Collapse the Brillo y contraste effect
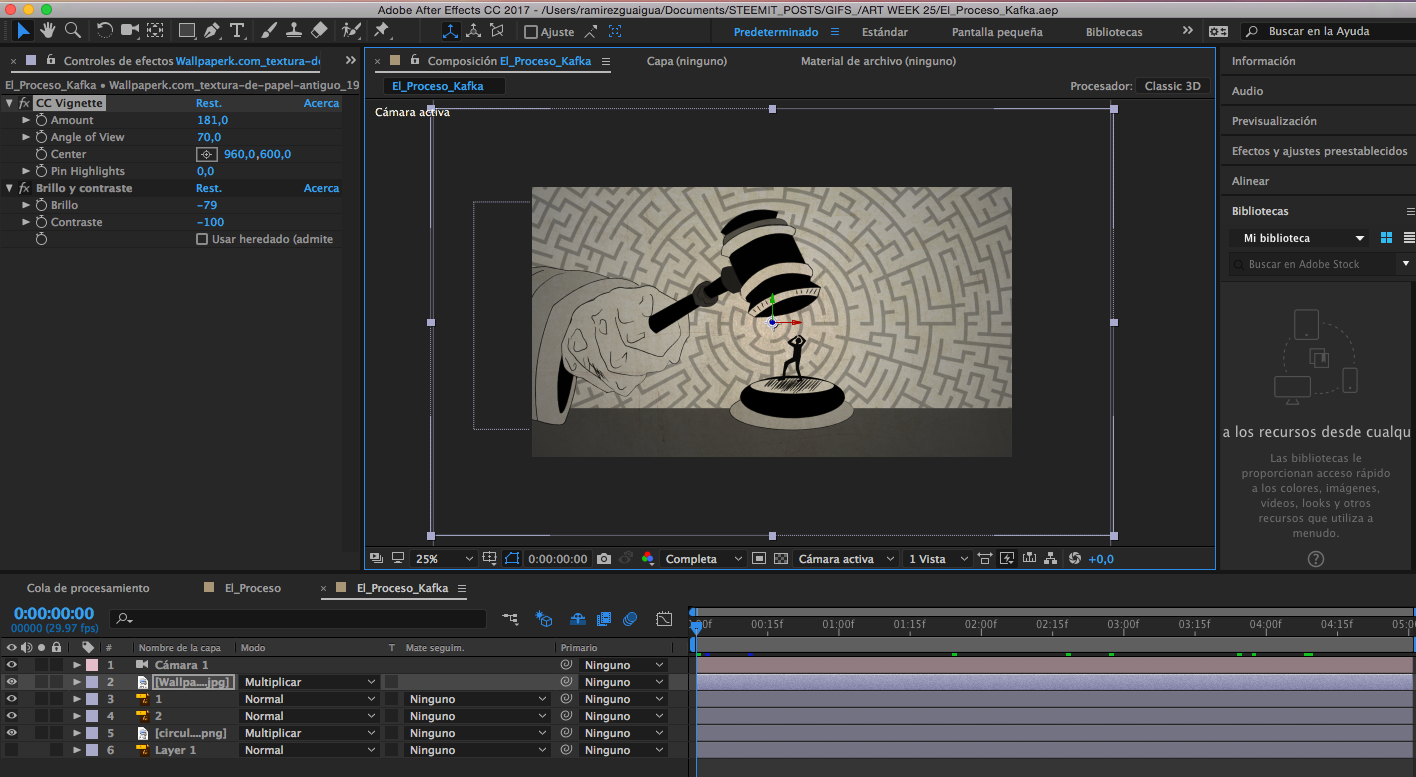1416x777 pixels. [10, 188]
